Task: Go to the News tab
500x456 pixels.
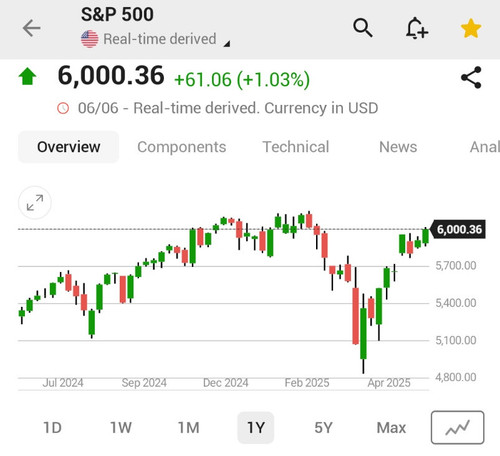Action: click(x=398, y=147)
